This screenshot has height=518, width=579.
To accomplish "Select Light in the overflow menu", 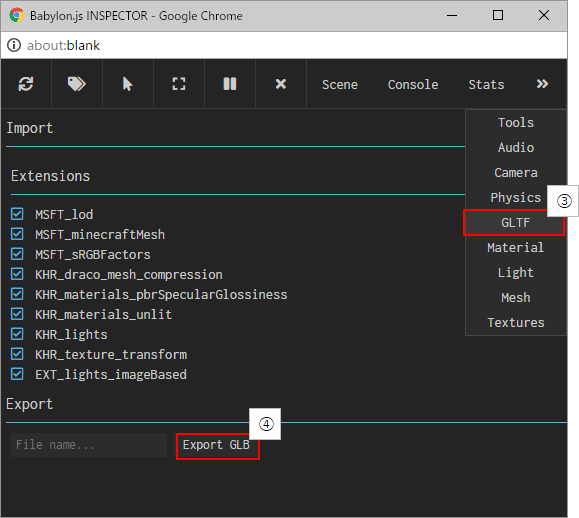I will point(516,273).
